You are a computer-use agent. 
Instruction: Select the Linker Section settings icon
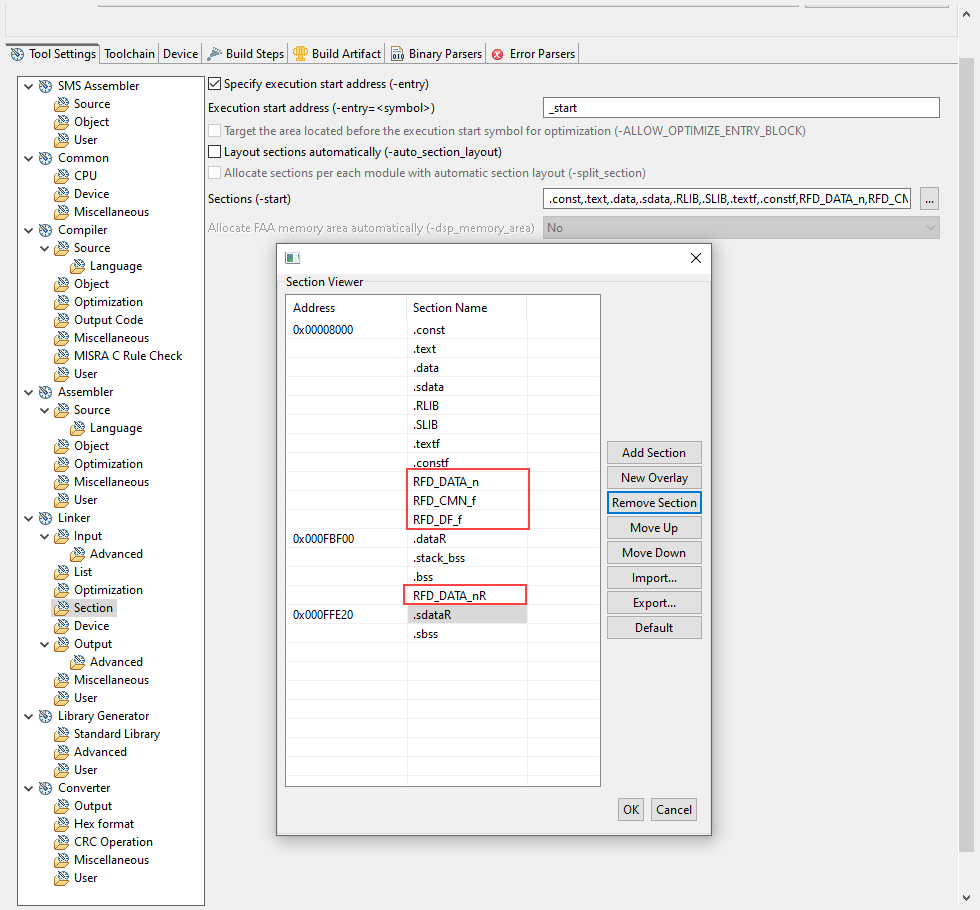(62, 608)
